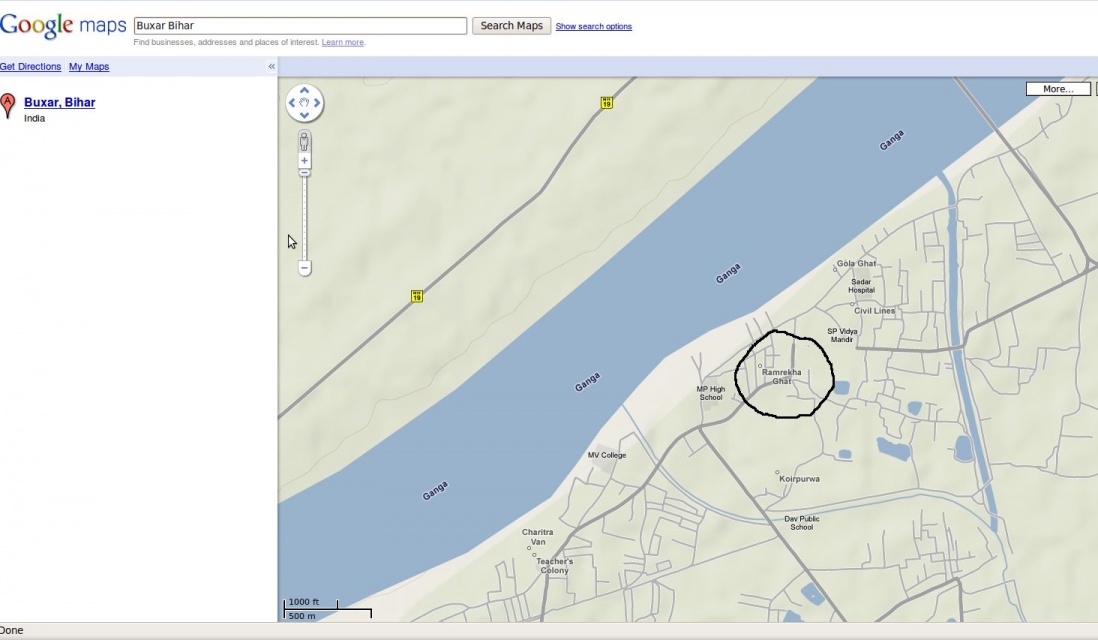
Task: Click the Search Maps button
Action: coord(511,26)
